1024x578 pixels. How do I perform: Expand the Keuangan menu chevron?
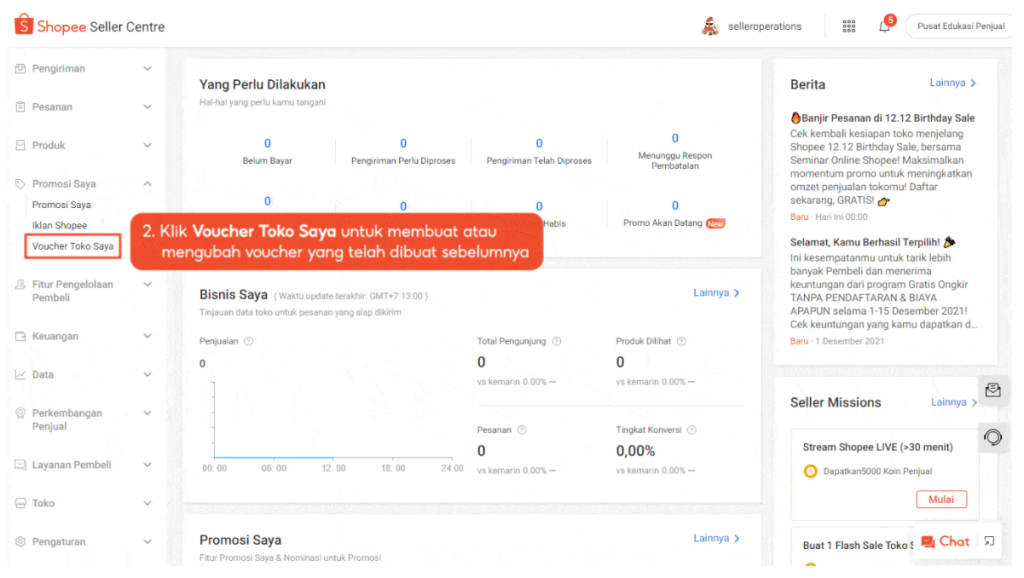[148, 336]
